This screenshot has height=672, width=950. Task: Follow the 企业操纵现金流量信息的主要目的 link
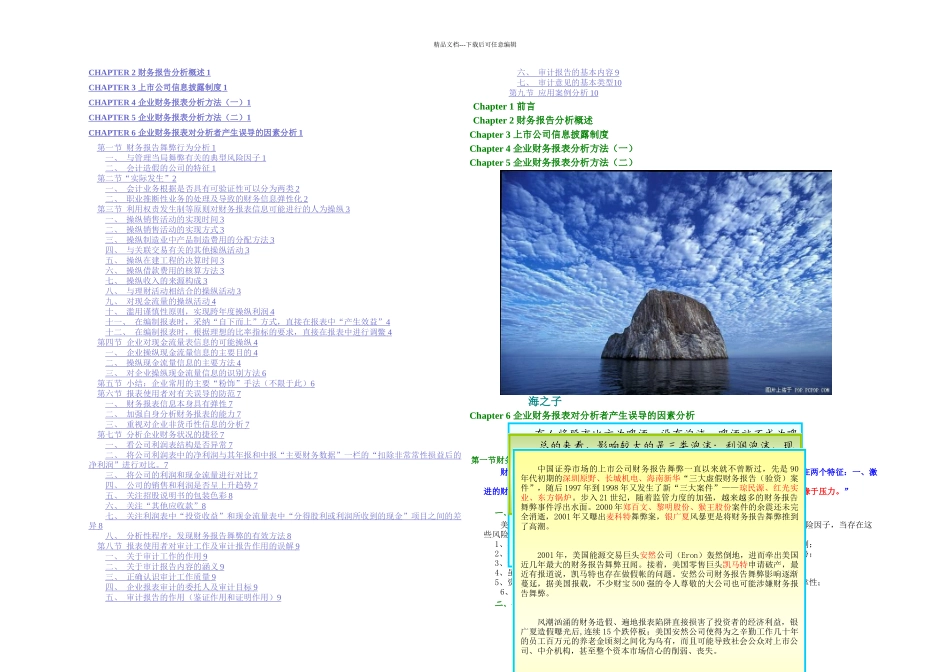pyautogui.click(x=181, y=353)
